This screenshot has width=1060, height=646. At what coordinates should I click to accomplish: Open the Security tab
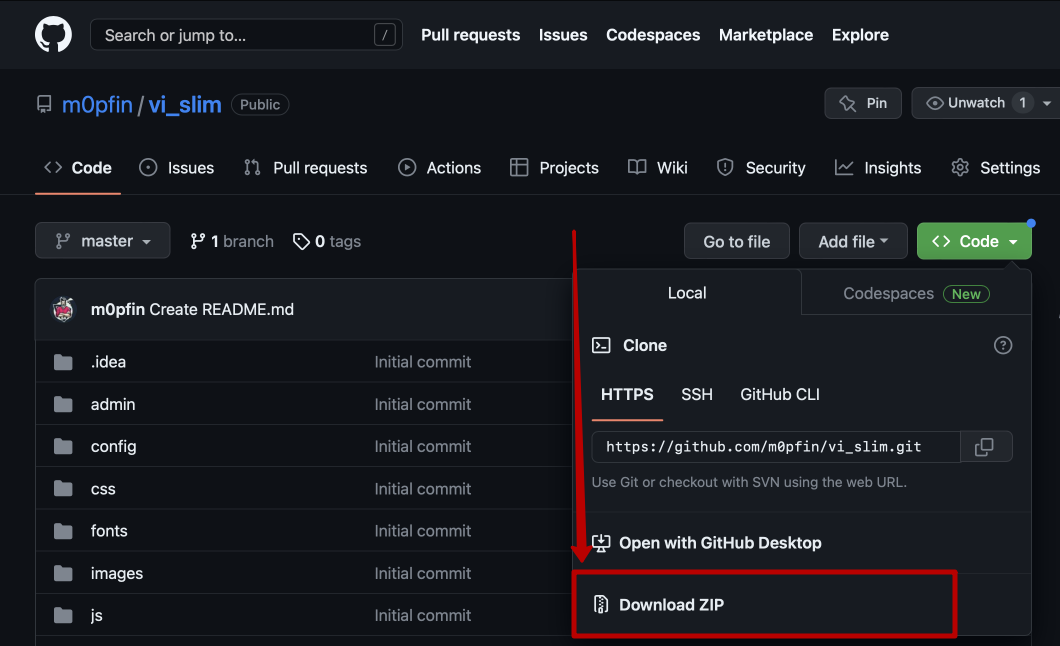click(x=761, y=168)
